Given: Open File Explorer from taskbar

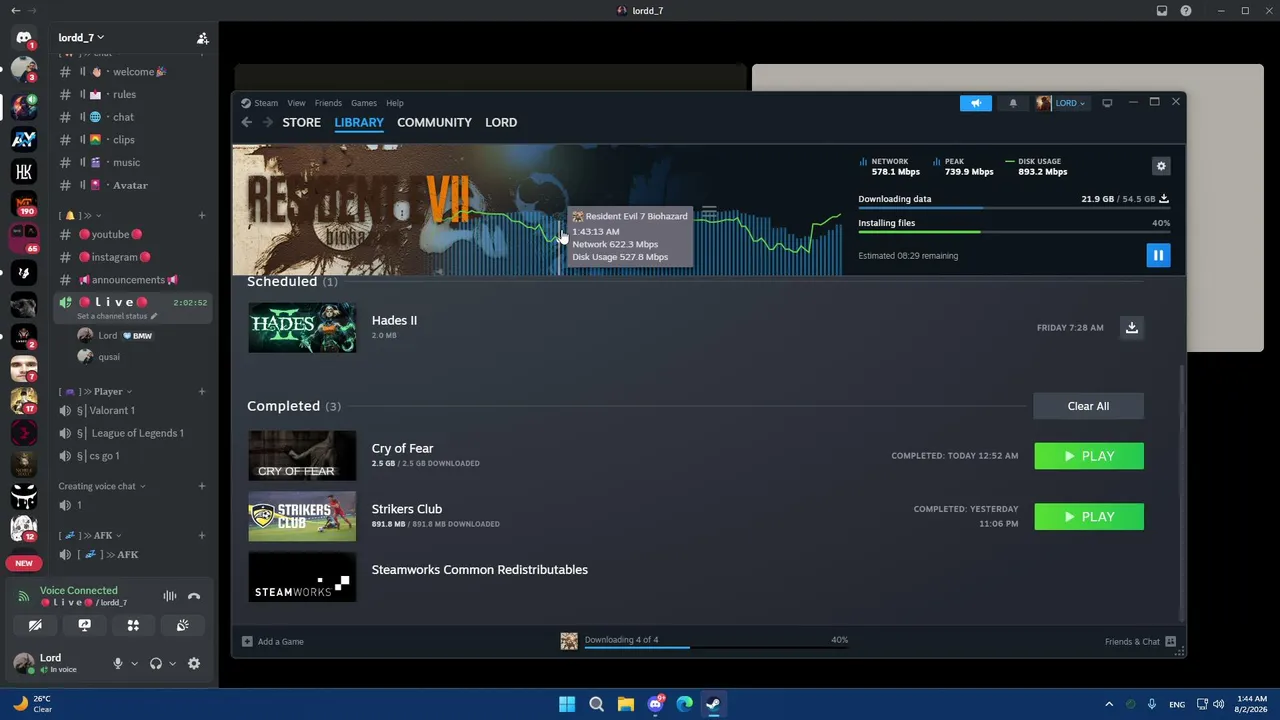Looking at the screenshot, I should coord(625,704).
